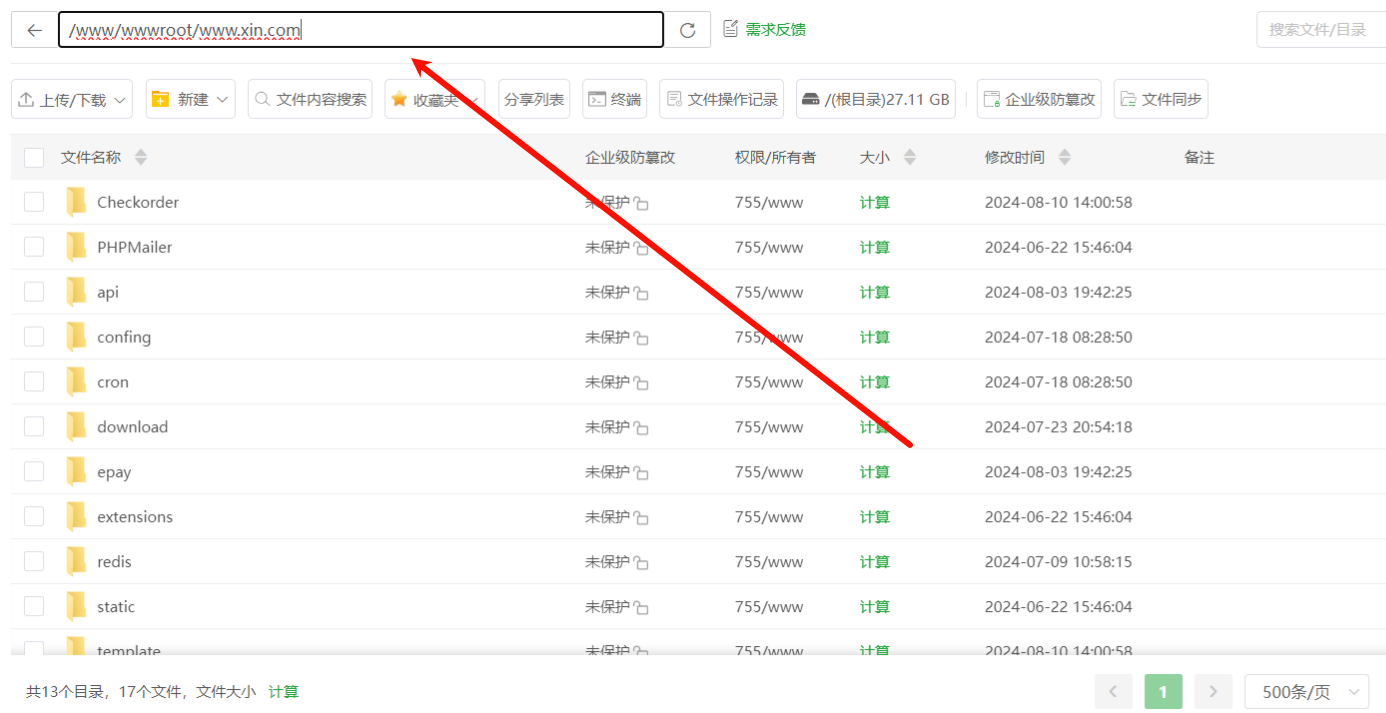Select the epay row checkbox

pos(34,472)
